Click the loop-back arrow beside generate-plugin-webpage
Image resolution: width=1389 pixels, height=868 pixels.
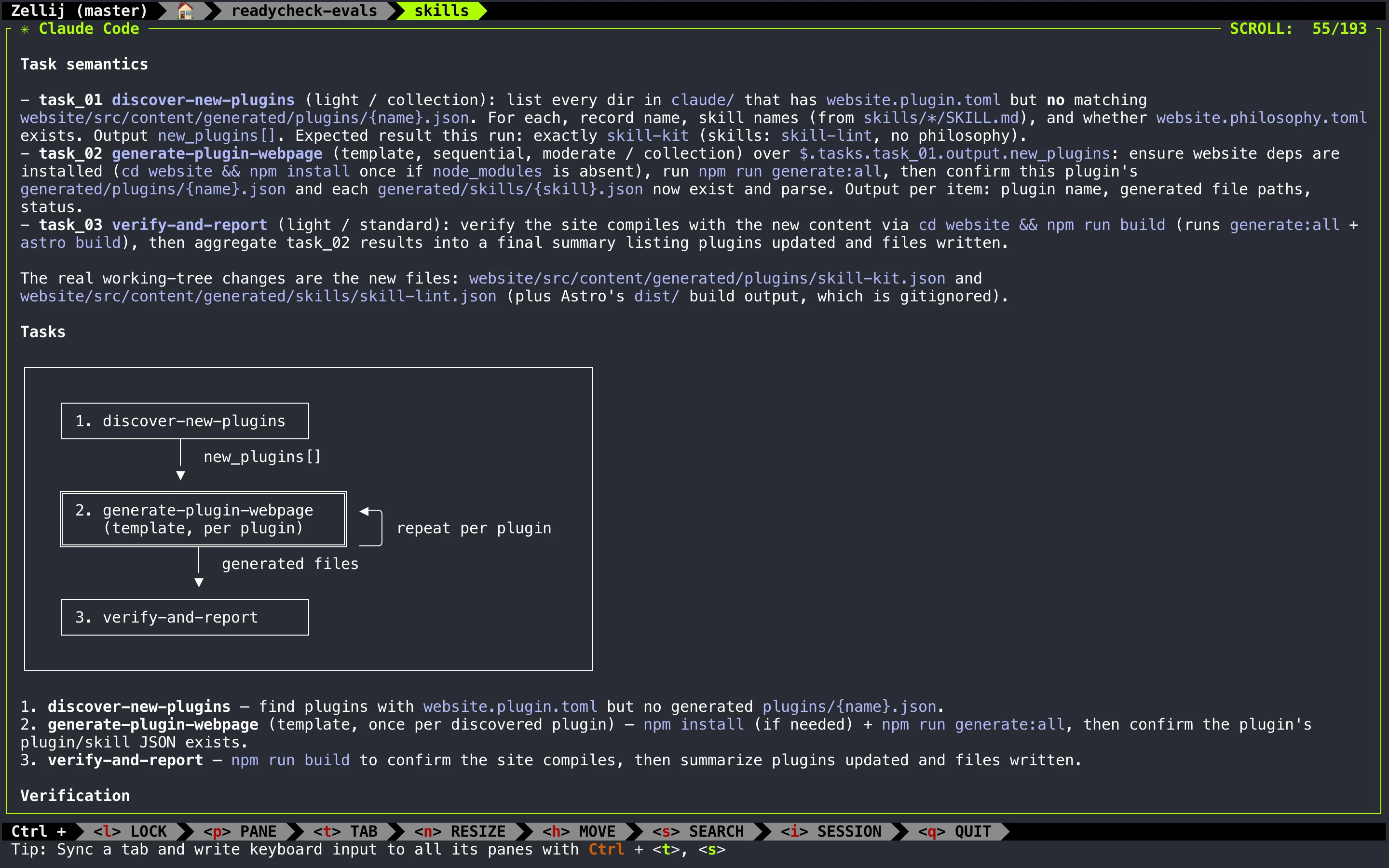pyautogui.click(x=371, y=527)
